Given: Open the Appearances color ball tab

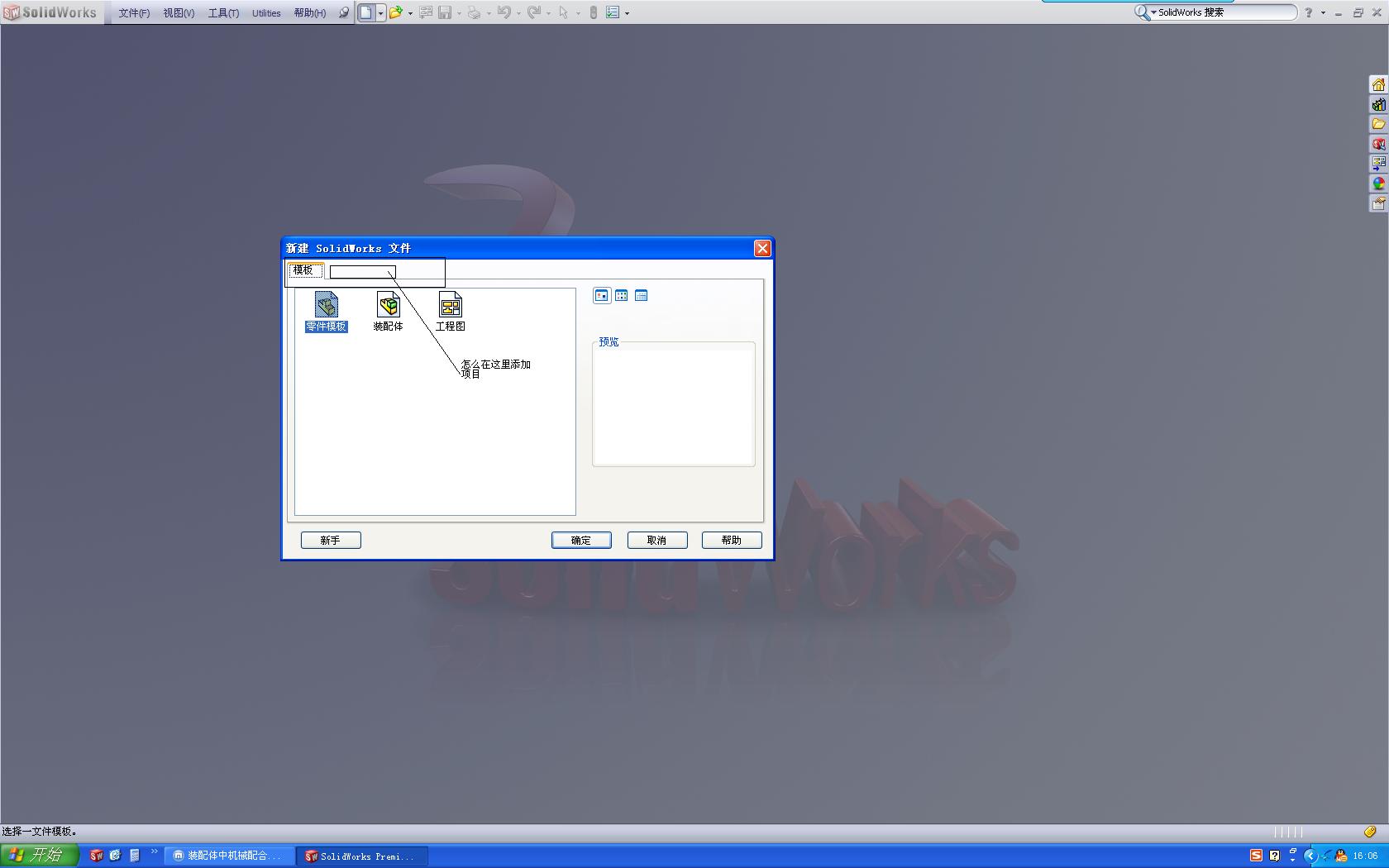Looking at the screenshot, I should coord(1378,184).
